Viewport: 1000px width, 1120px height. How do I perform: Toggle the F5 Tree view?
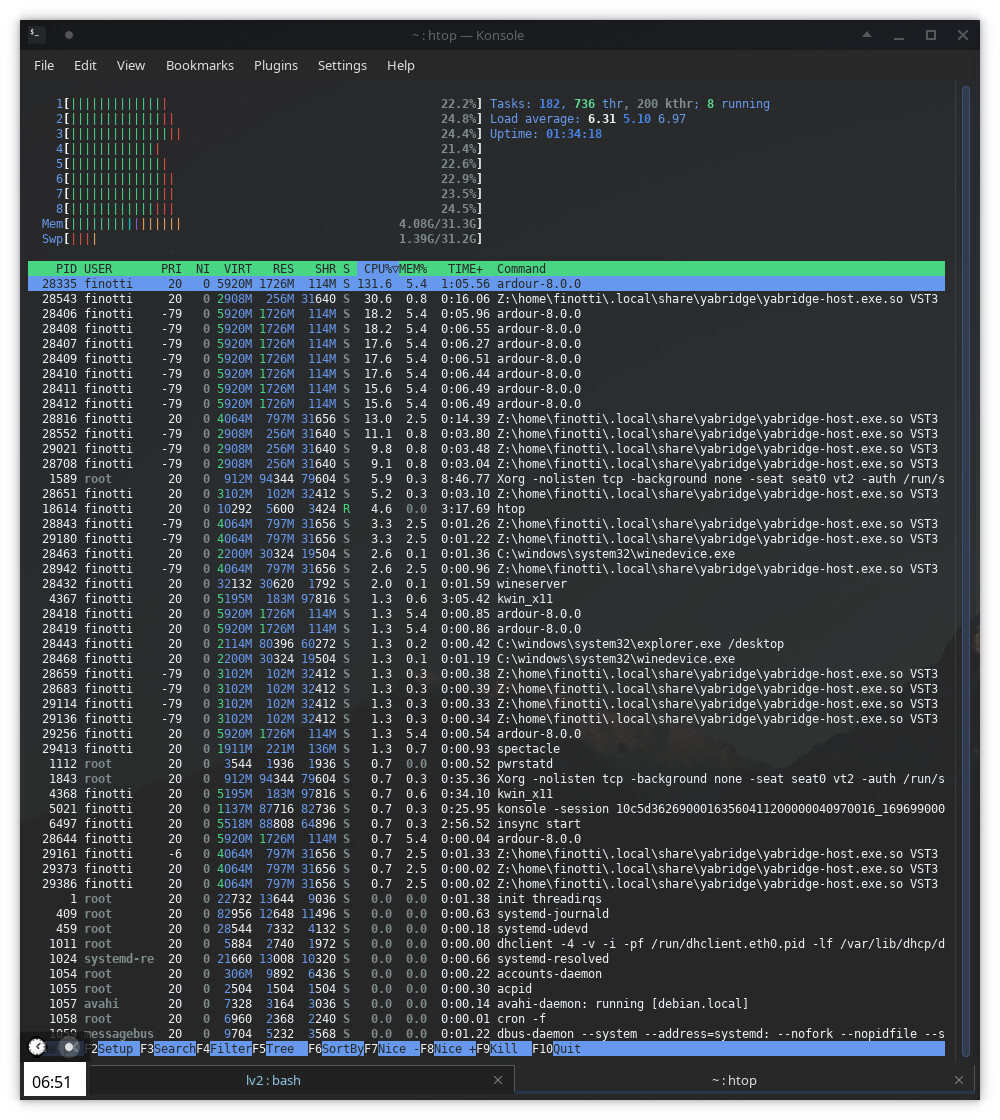click(280, 1049)
